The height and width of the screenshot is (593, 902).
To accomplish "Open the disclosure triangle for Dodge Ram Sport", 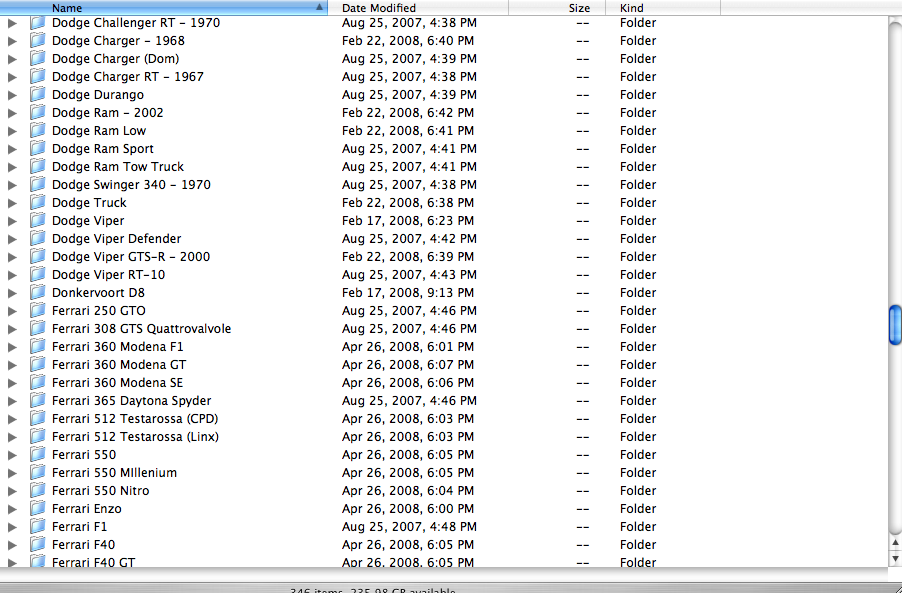I will click(x=12, y=149).
